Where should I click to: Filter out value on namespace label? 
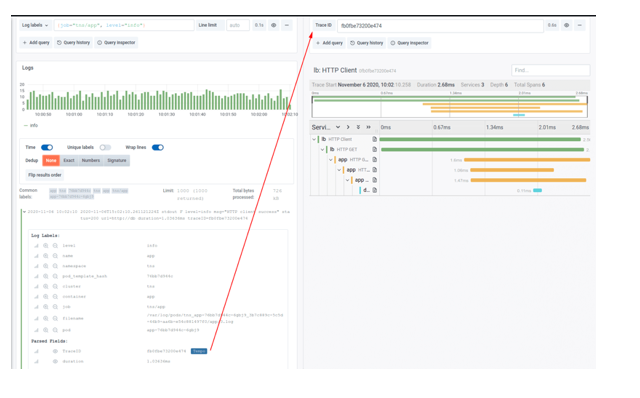tap(55, 266)
